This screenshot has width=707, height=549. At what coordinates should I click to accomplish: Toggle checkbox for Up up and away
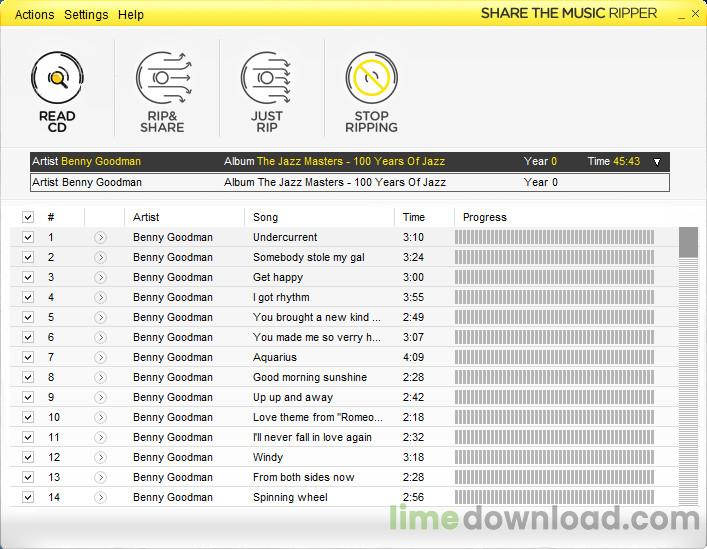pos(28,397)
